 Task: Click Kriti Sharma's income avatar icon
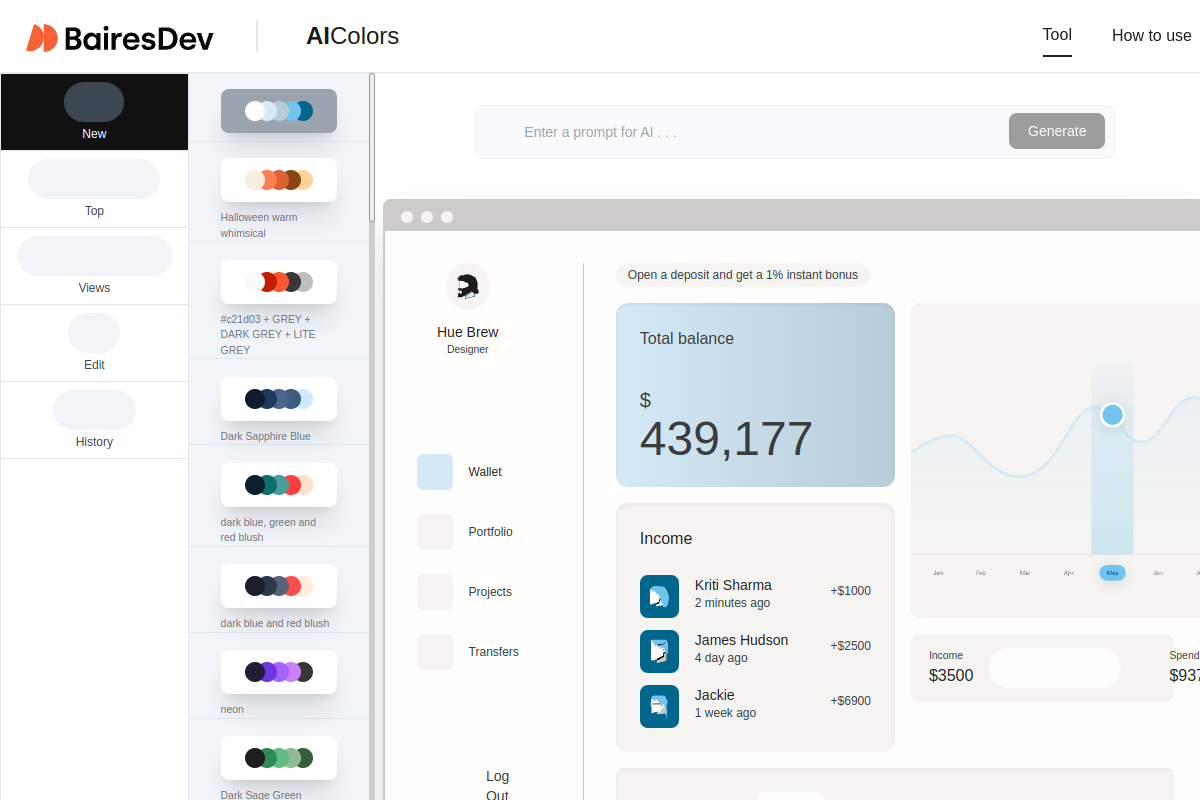pyautogui.click(x=659, y=596)
